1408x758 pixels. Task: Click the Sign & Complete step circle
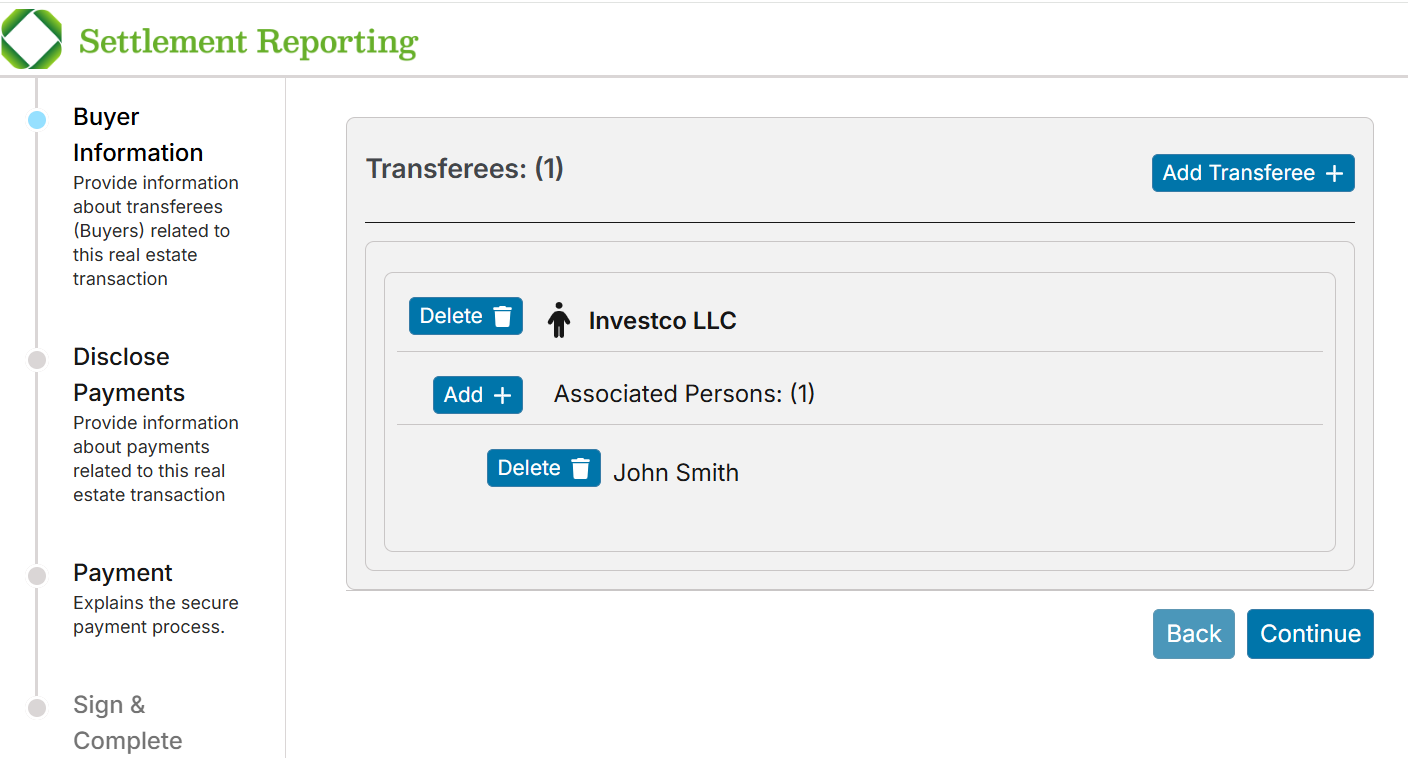(x=37, y=708)
